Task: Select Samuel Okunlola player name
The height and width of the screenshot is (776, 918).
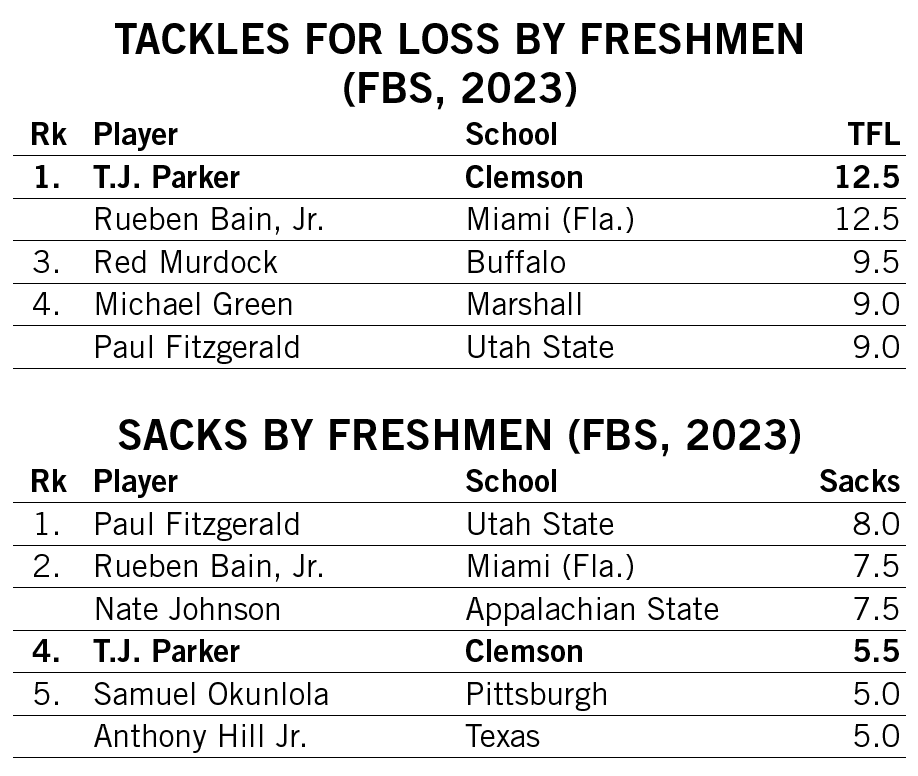Action: click(x=211, y=695)
